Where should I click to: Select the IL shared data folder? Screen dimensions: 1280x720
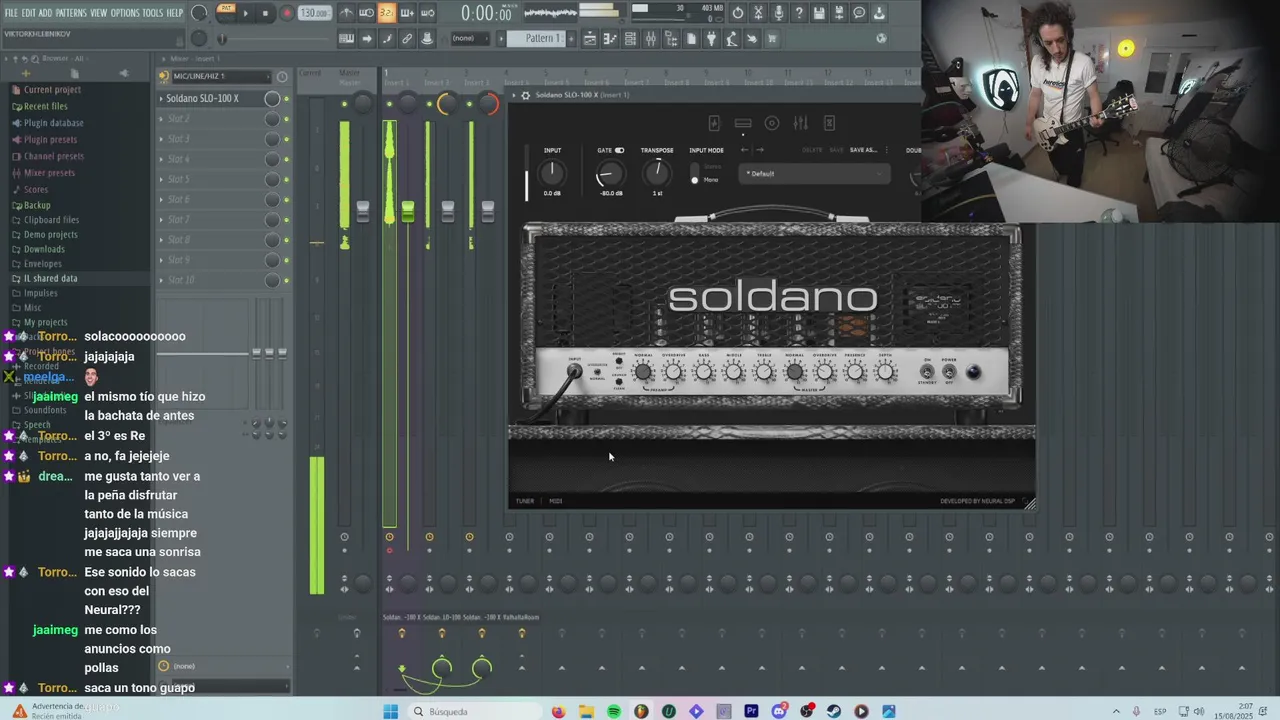(x=50, y=278)
